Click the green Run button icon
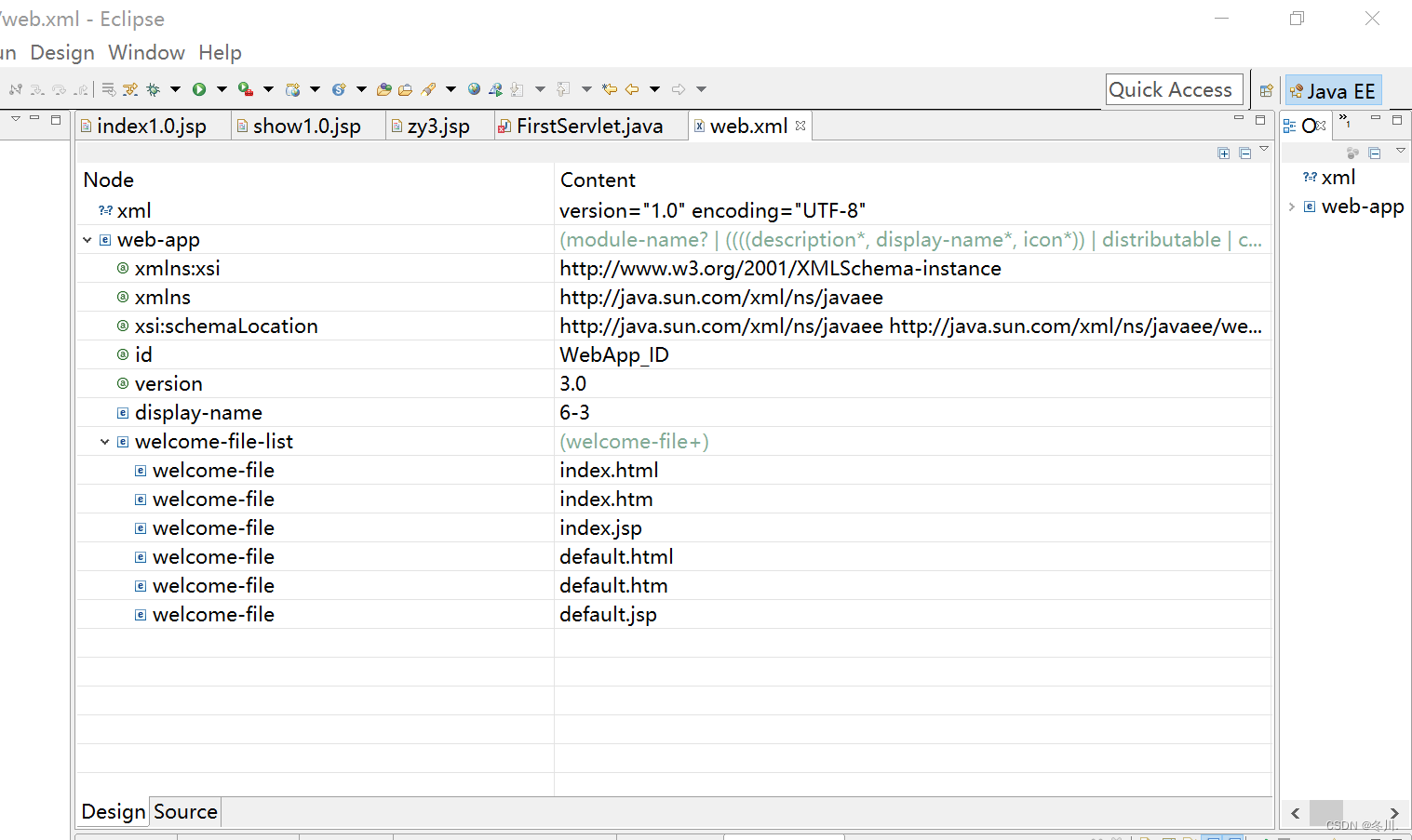The image size is (1412, 840). tap(199, 89)
